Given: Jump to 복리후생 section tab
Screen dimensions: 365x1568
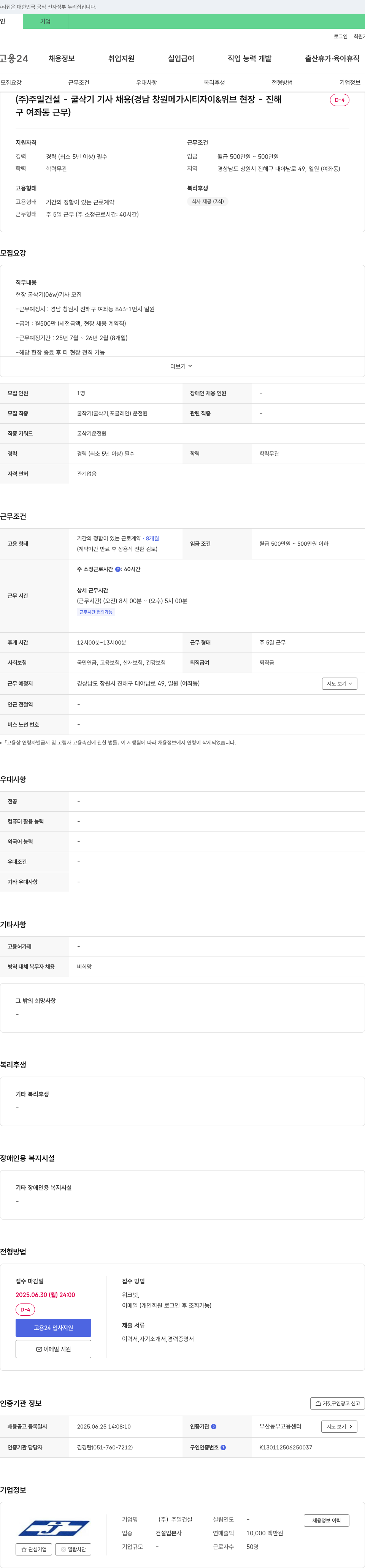Looking at the screenshot, I should pyautogui.click(x=214, y=83).
